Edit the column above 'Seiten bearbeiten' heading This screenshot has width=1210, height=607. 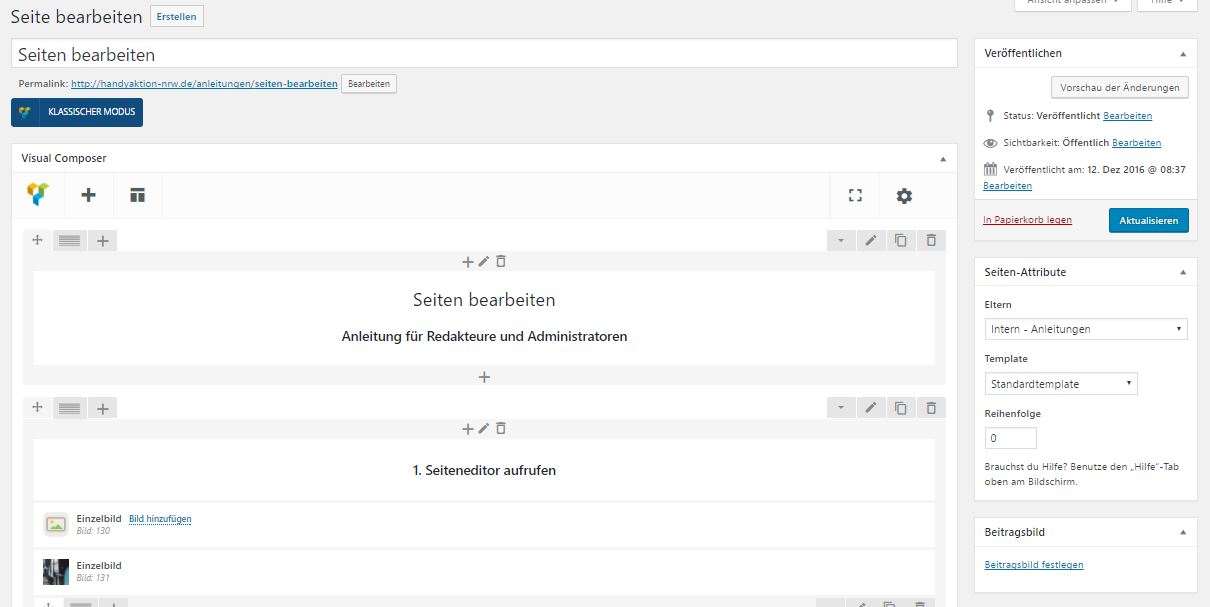coord(484,261)
